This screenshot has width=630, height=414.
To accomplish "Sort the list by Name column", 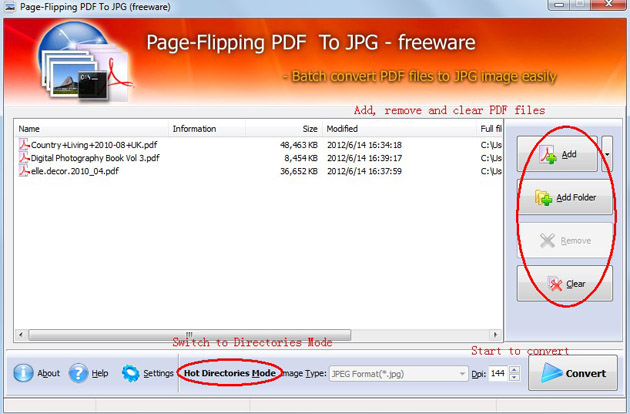I will [92, 129].
